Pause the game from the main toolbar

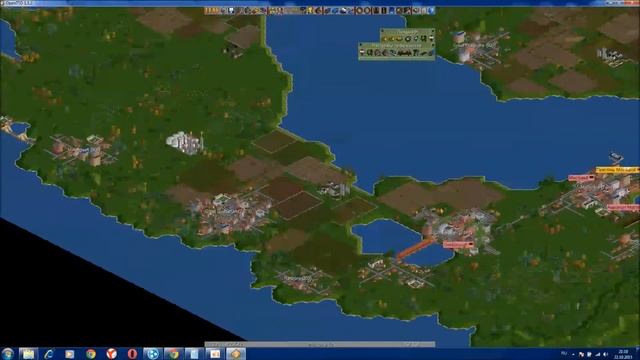(x=208, y=11)
